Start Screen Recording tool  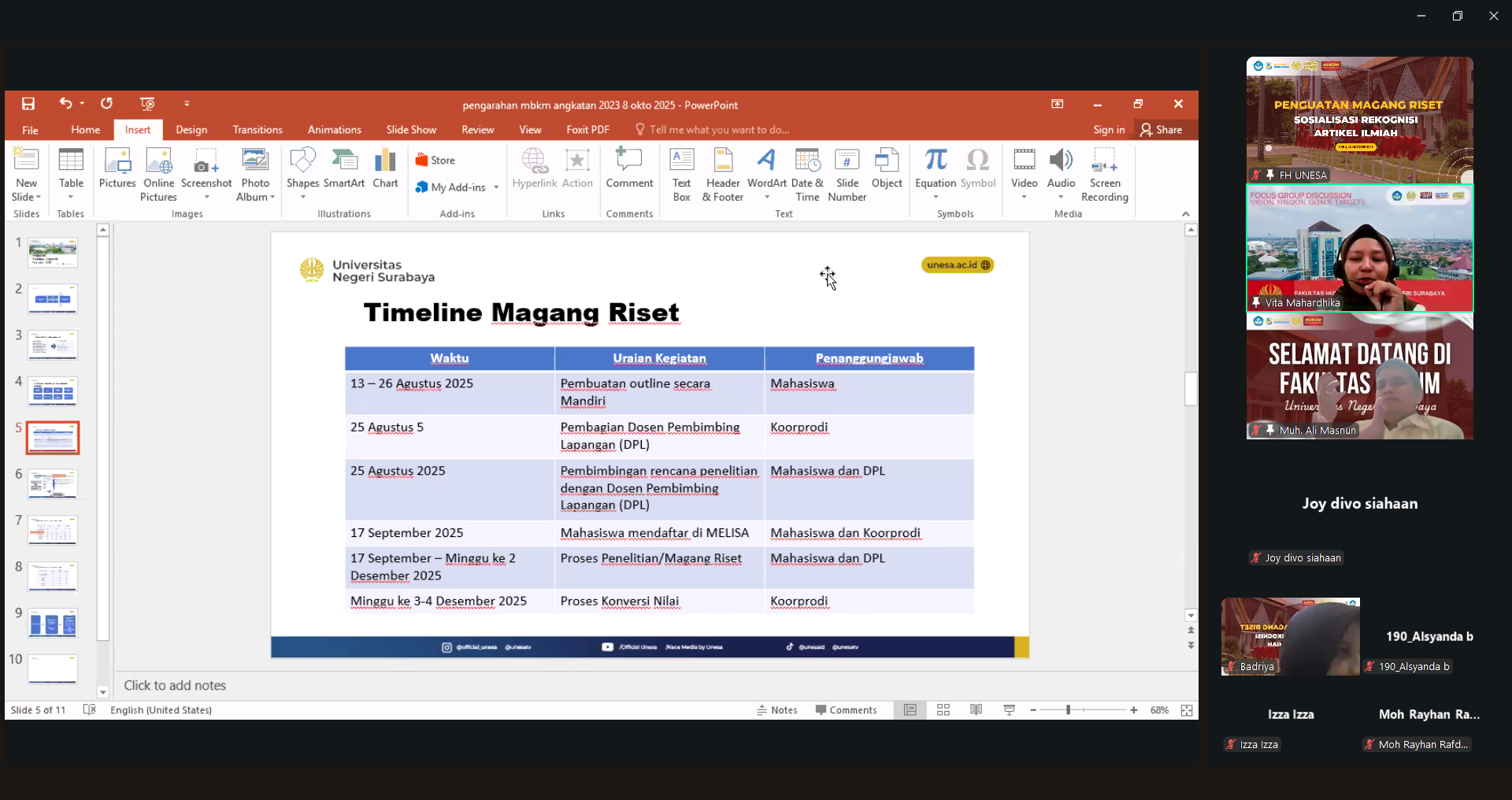tap(1104, 174)
